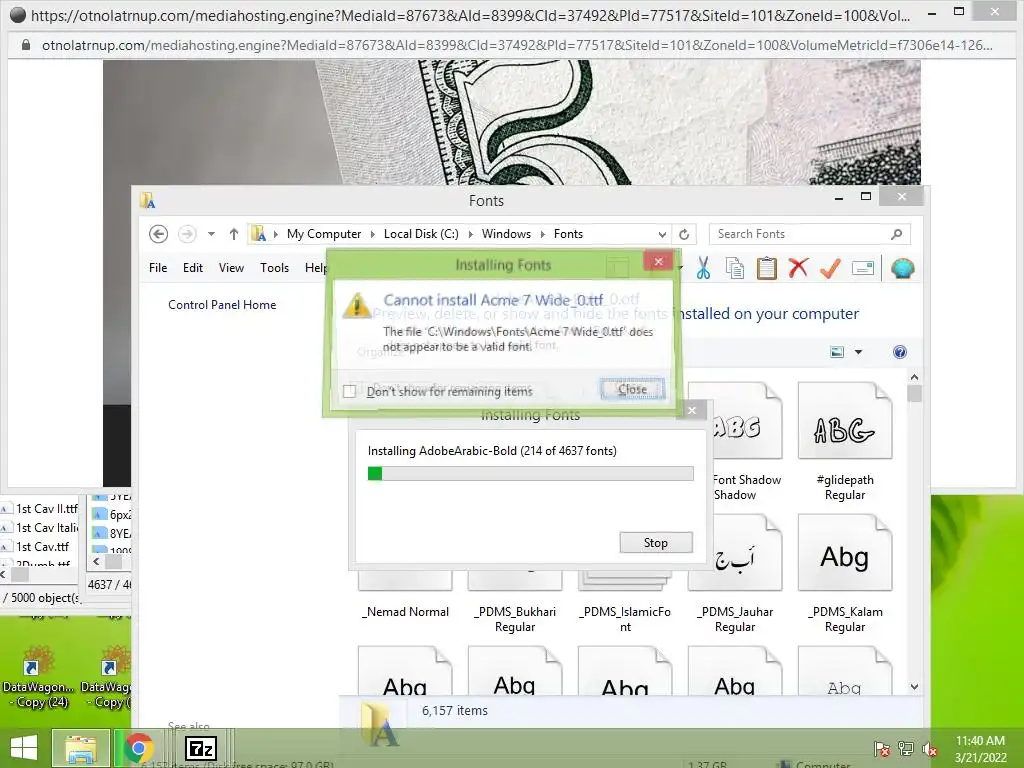Select the #glidepath Regular font
The width and height of the screenshot is (1024, 768).
[x=844, y=441]
